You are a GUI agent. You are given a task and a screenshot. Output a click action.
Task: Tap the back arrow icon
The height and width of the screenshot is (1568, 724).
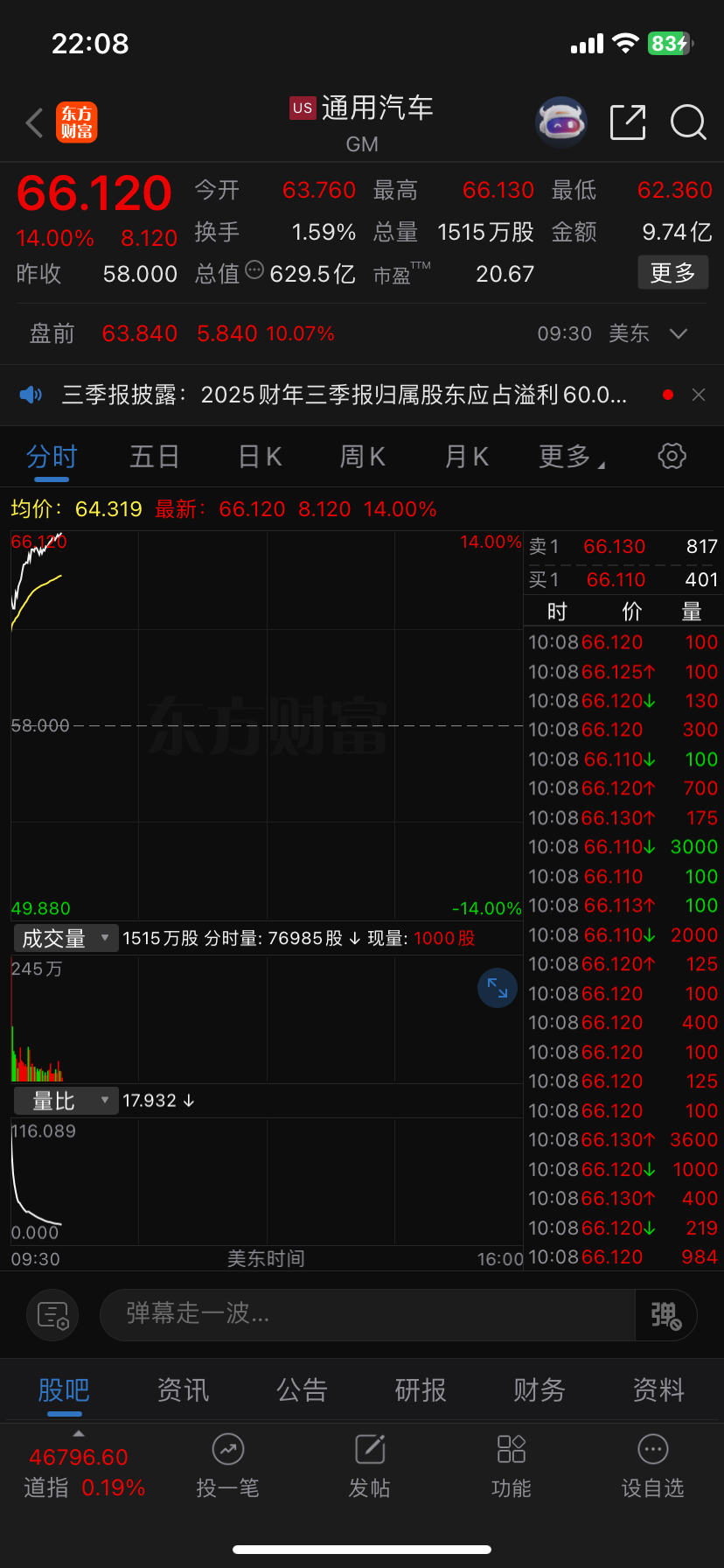coord(35,123)
